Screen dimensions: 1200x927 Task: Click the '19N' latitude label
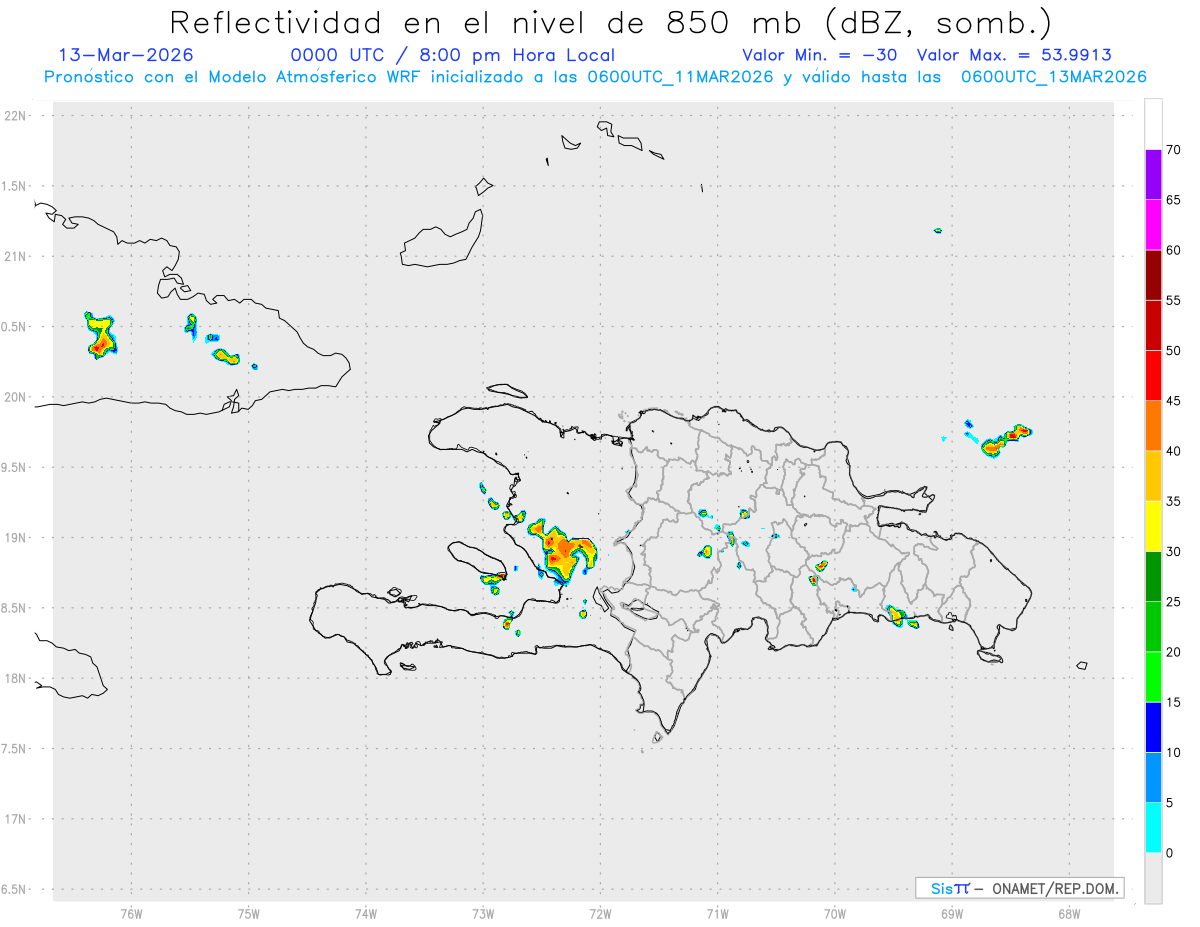(17, 538)
